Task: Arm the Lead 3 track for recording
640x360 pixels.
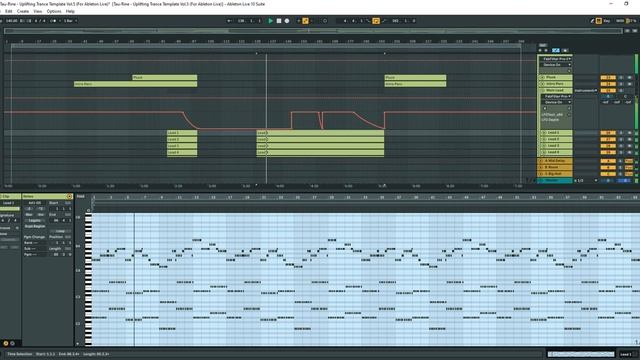Action: (629, 146)
